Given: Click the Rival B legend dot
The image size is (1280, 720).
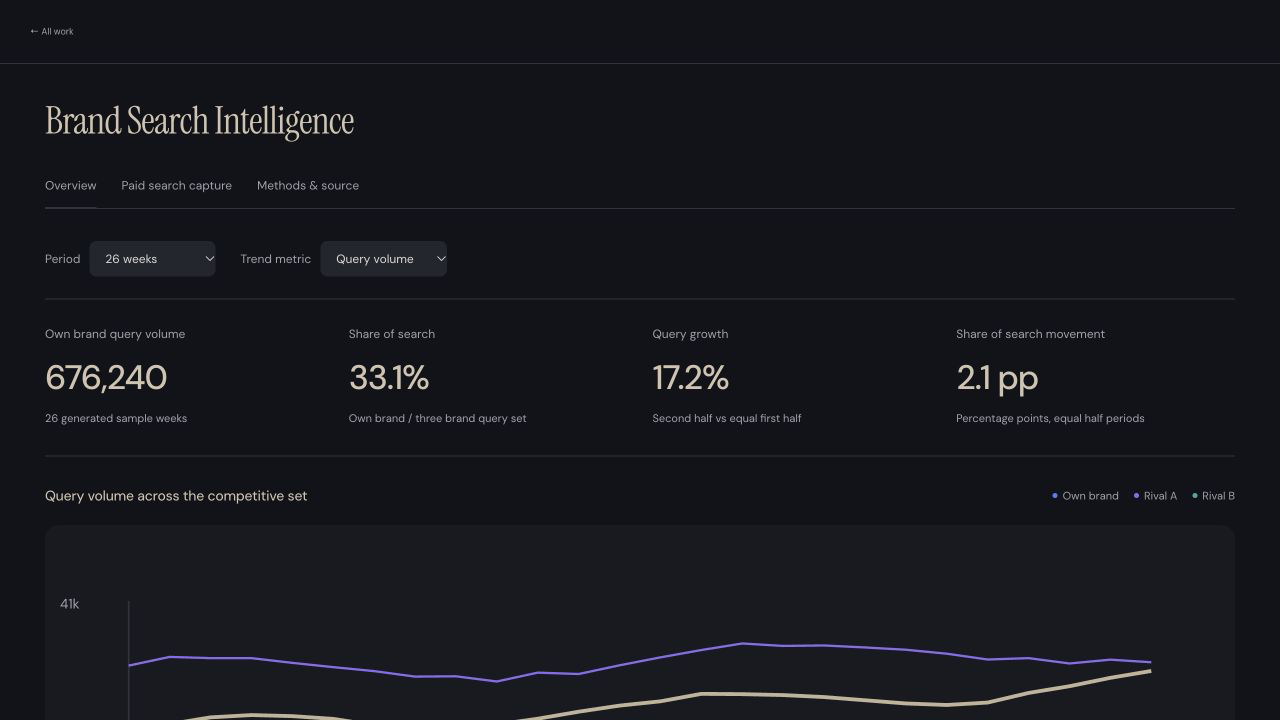Looking at the screenshot, I should click(x=1194, y=496).
